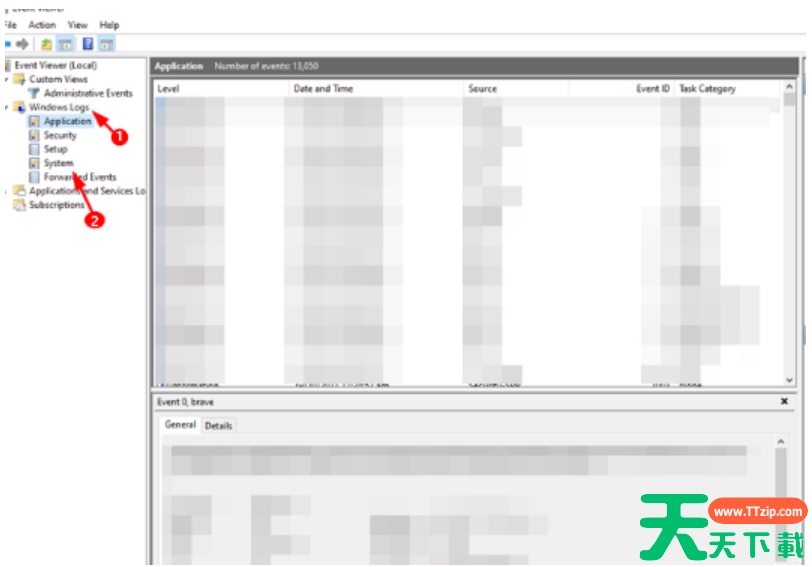
Task: Select Applications and Services Logs node
Action: click(x=87, y=191)
